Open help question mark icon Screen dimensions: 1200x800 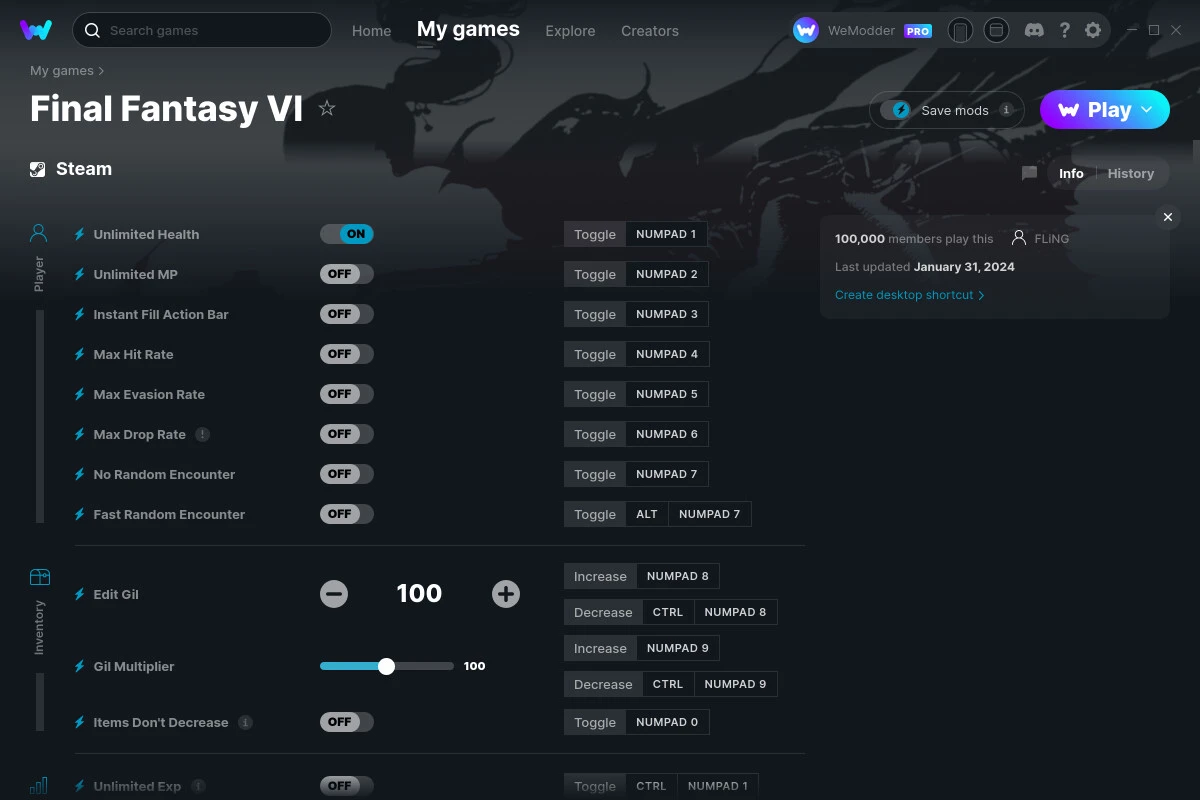(1064, 30)
